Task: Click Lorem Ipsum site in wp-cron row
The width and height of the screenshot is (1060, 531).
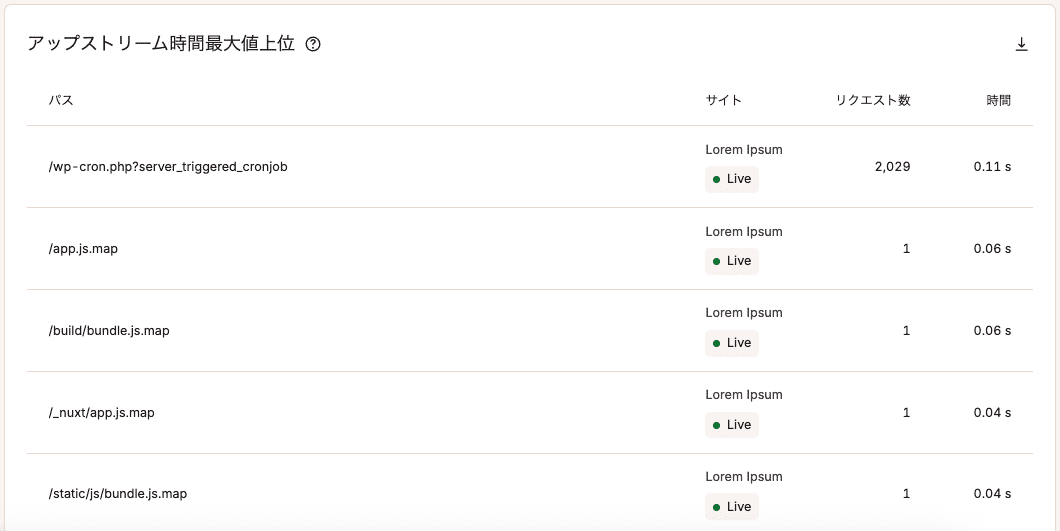Action: (744, 150)
